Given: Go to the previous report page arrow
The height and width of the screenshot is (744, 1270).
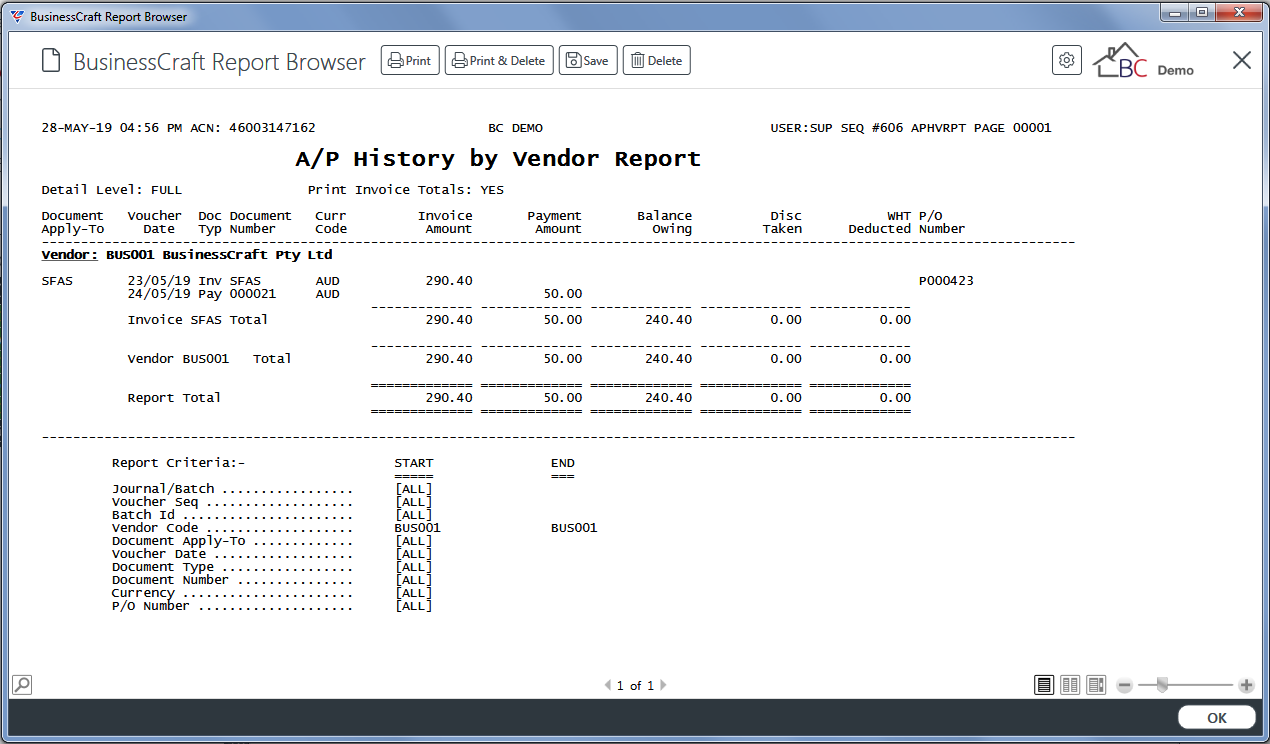Looking at the screenshot, I should pos(607,686).
